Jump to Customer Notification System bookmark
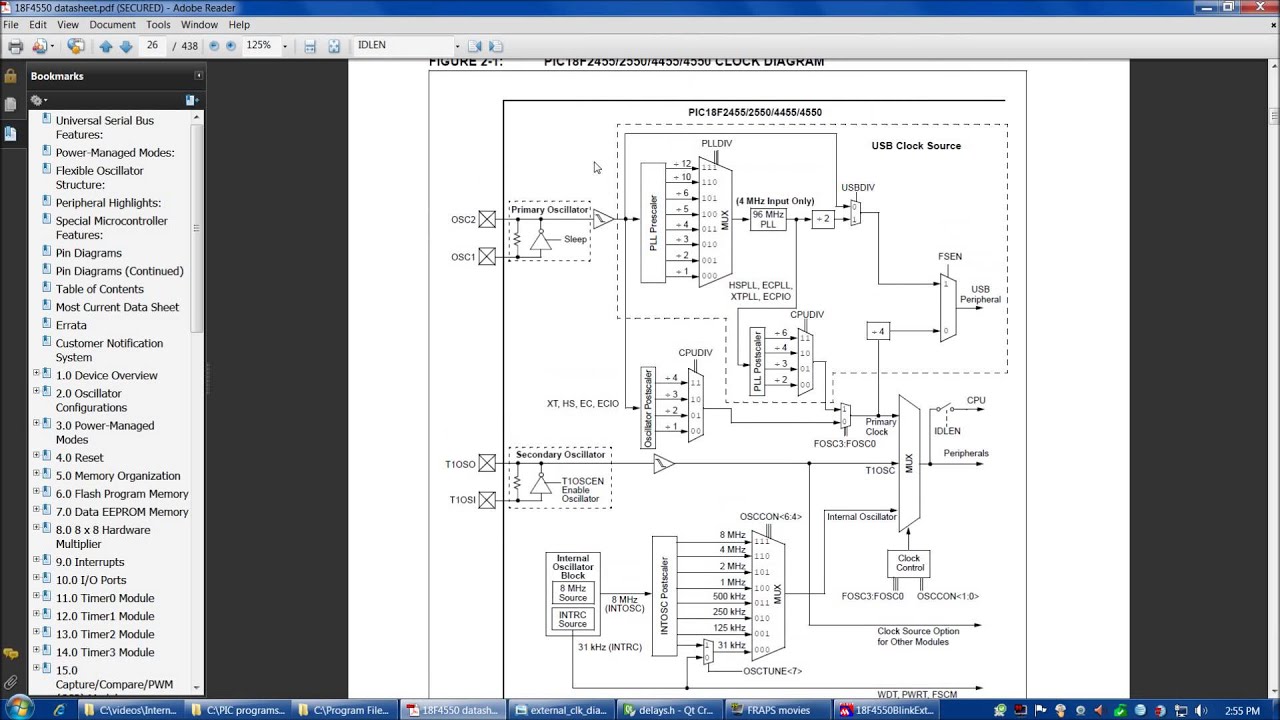Screen dimensions: 1280x720 point(109,350)
